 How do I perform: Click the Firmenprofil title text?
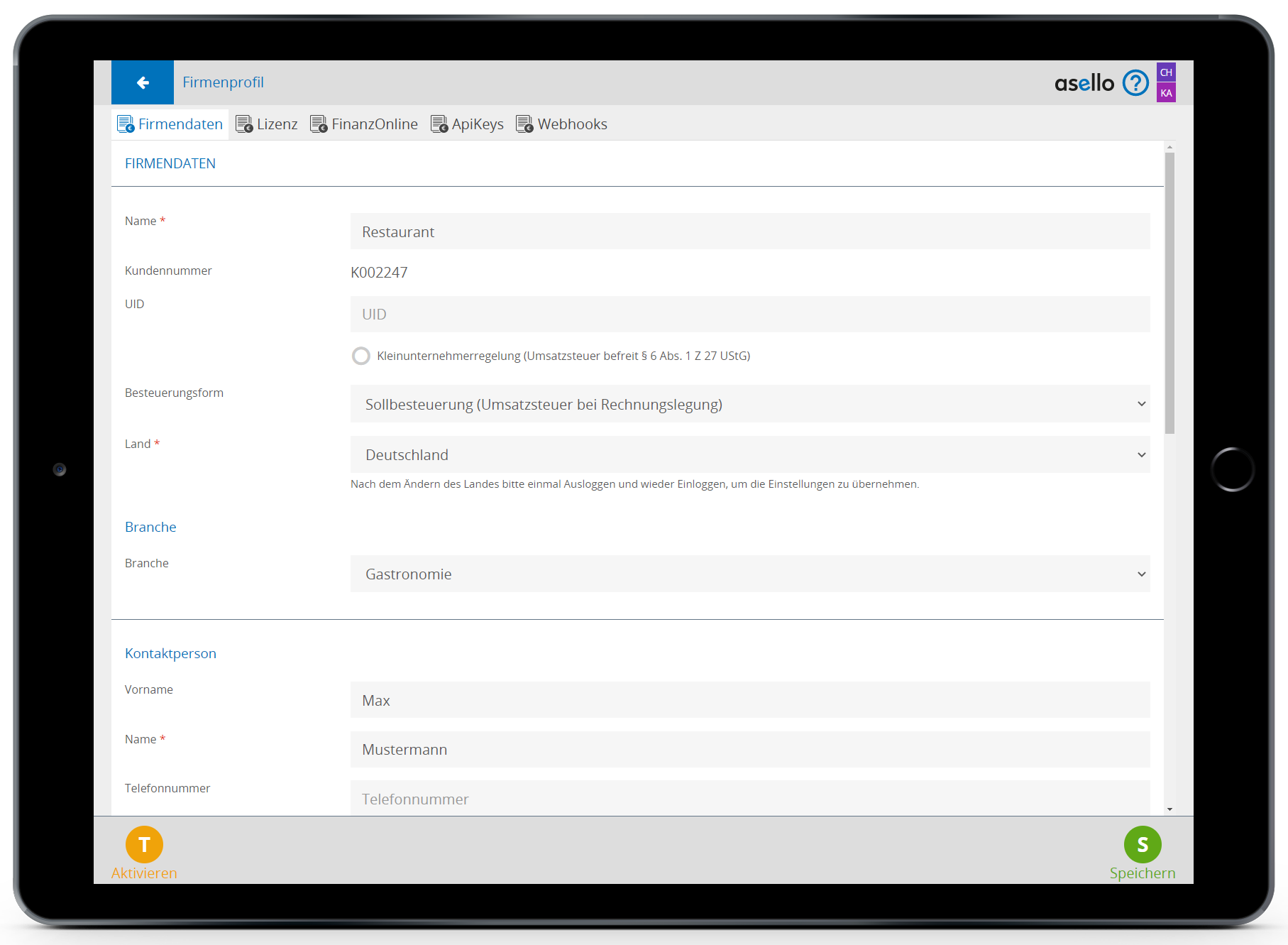coord(223,82)
